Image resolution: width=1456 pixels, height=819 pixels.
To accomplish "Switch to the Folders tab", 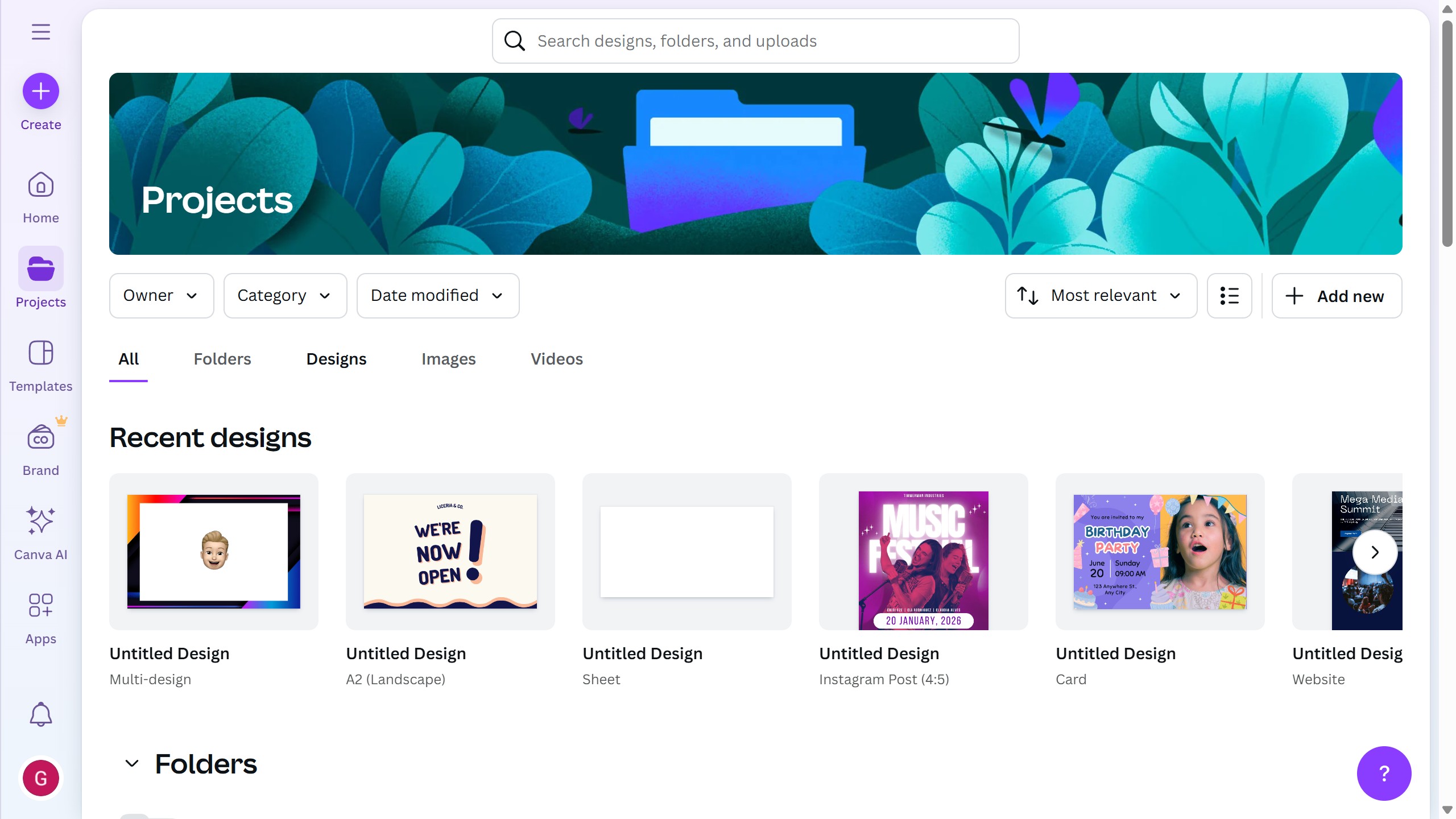I will 222,359.
